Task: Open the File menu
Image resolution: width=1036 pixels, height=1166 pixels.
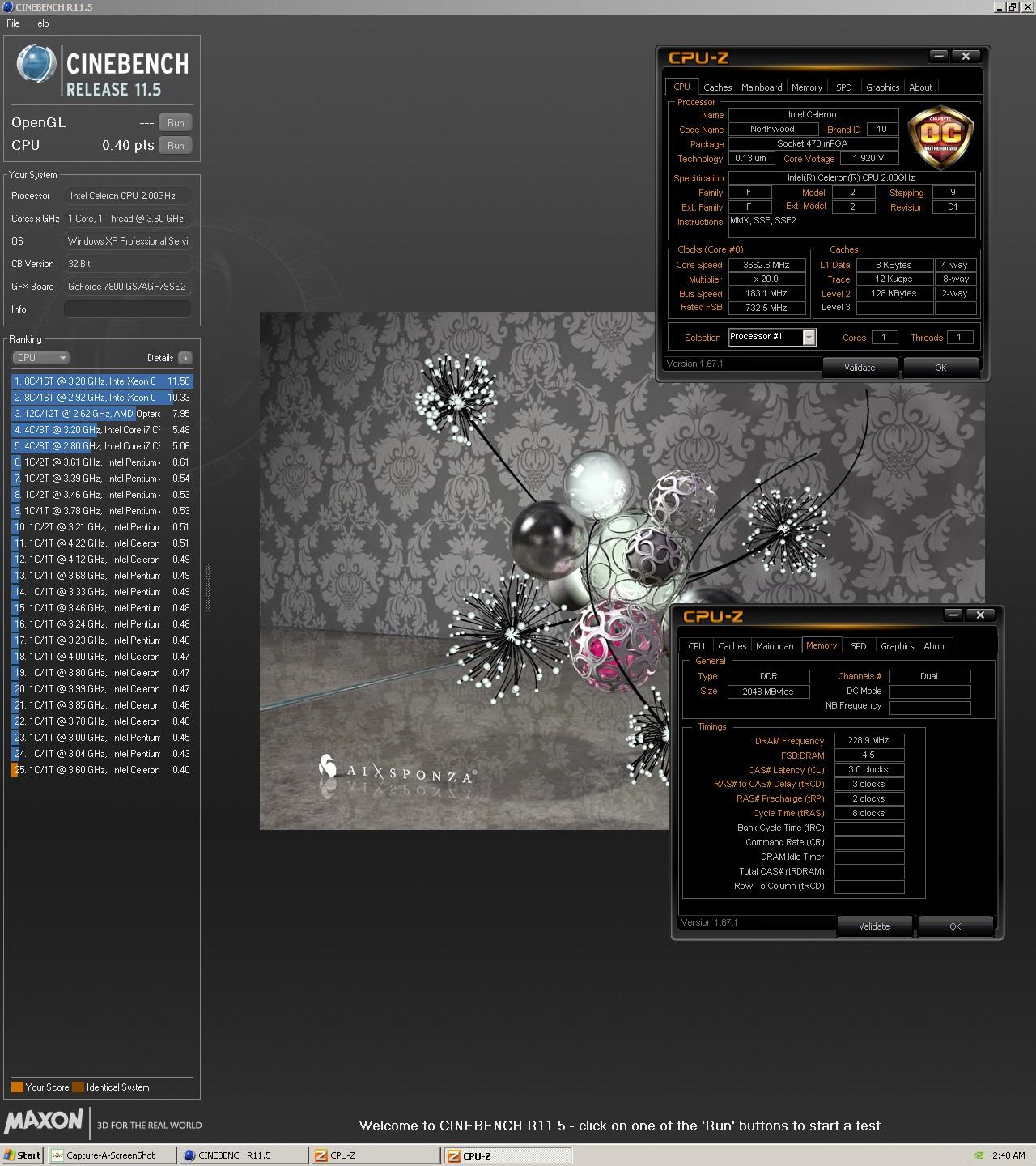Action: [x=13, y=23]
